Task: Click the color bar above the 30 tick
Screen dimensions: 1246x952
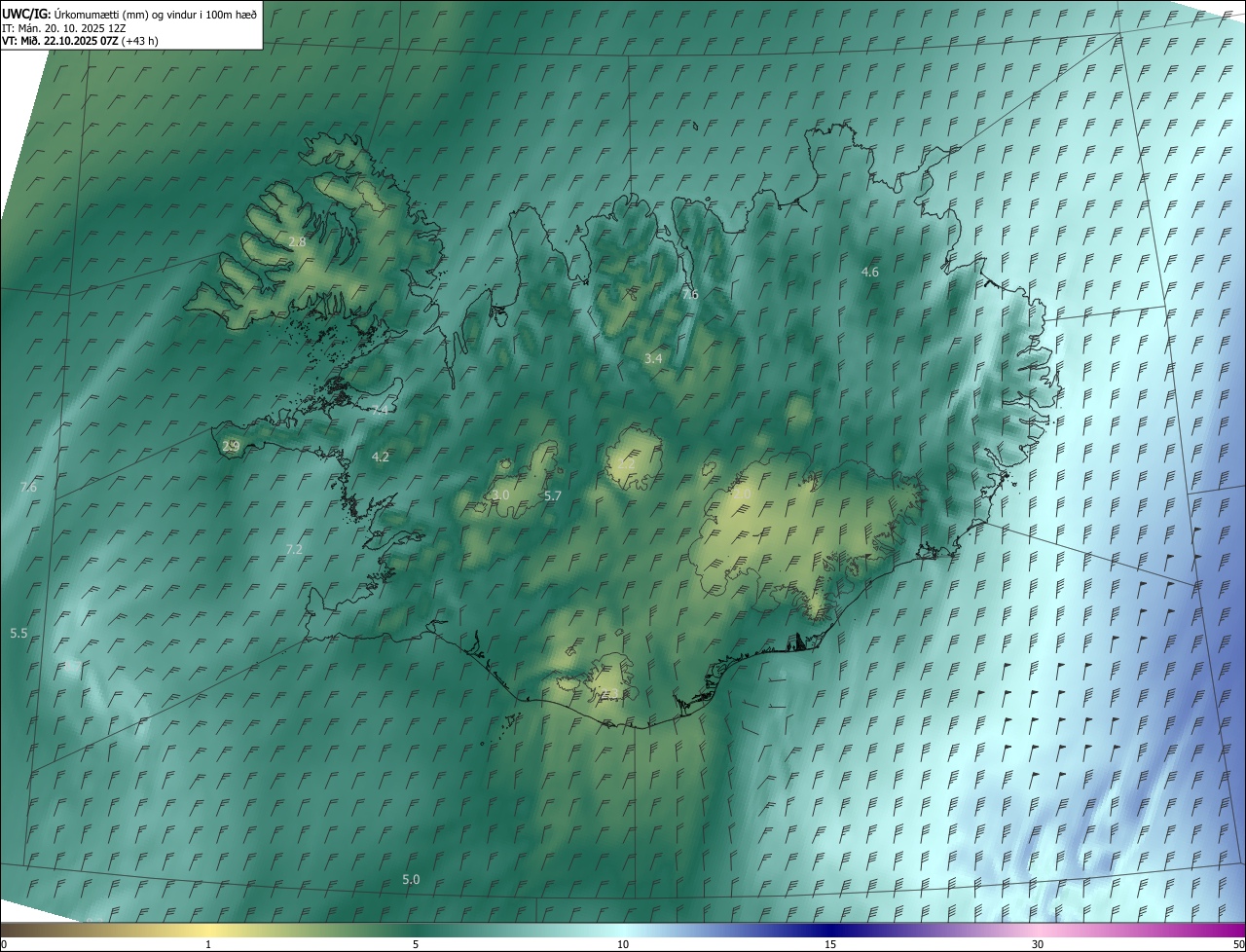Action: point(1038,931)
